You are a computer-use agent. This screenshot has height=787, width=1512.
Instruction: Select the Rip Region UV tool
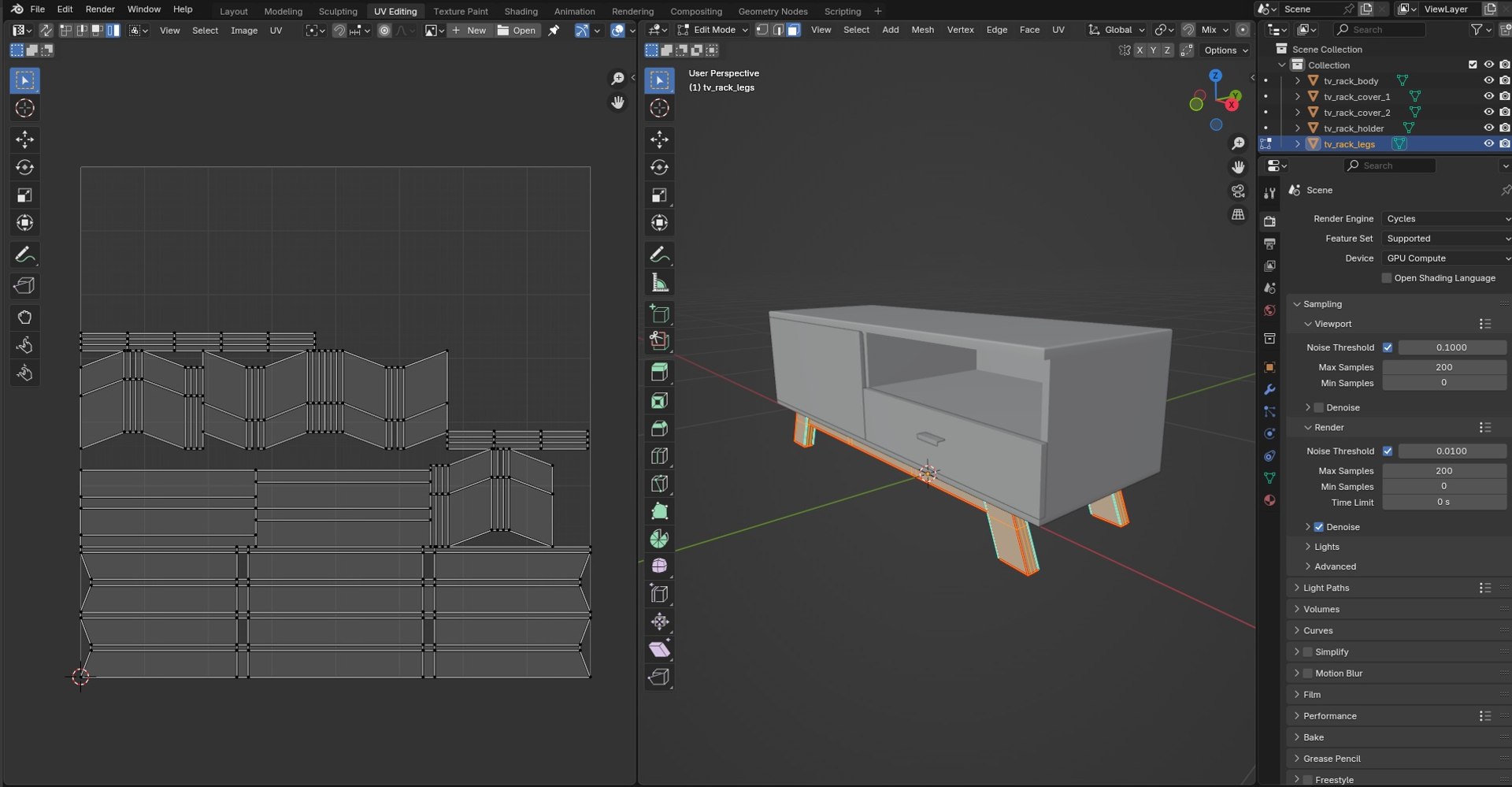click(x=24, y=285)
